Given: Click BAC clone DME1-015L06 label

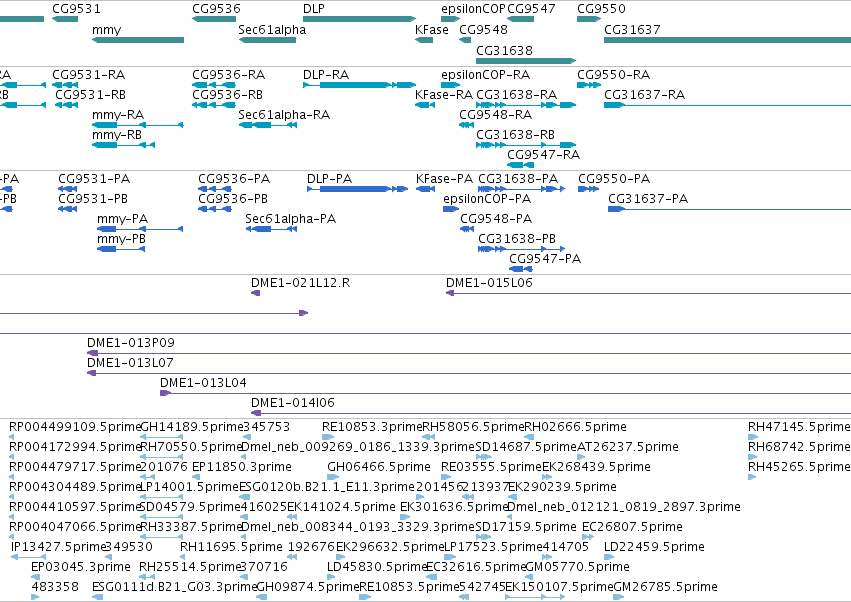Looking at the screenshot, I should [489, 283].
